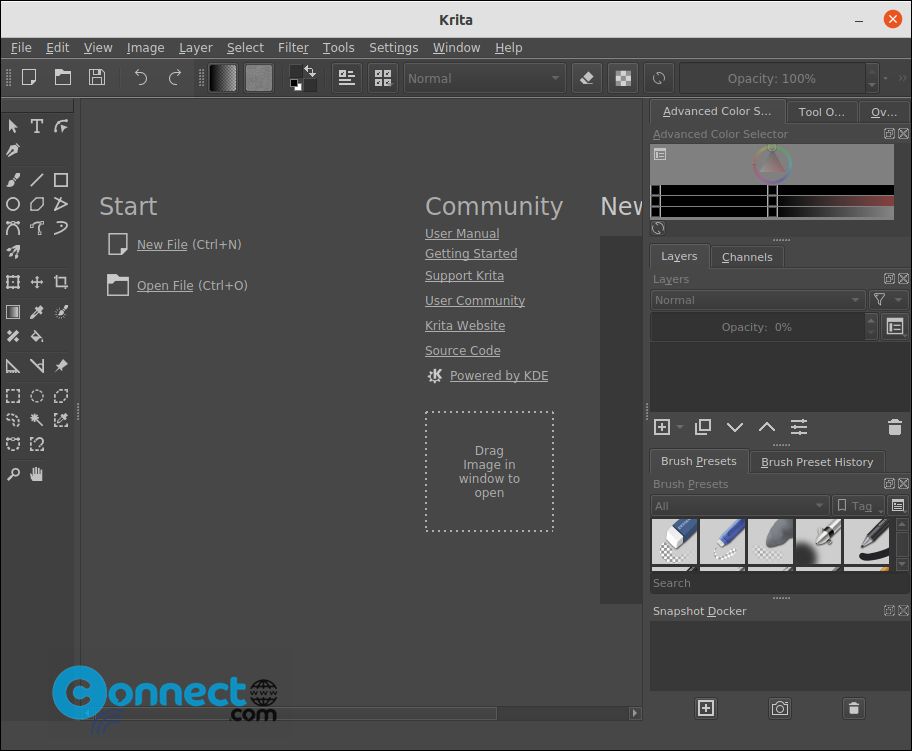Select the Text tool
912x751 pixels.
(x=37, y=126)
